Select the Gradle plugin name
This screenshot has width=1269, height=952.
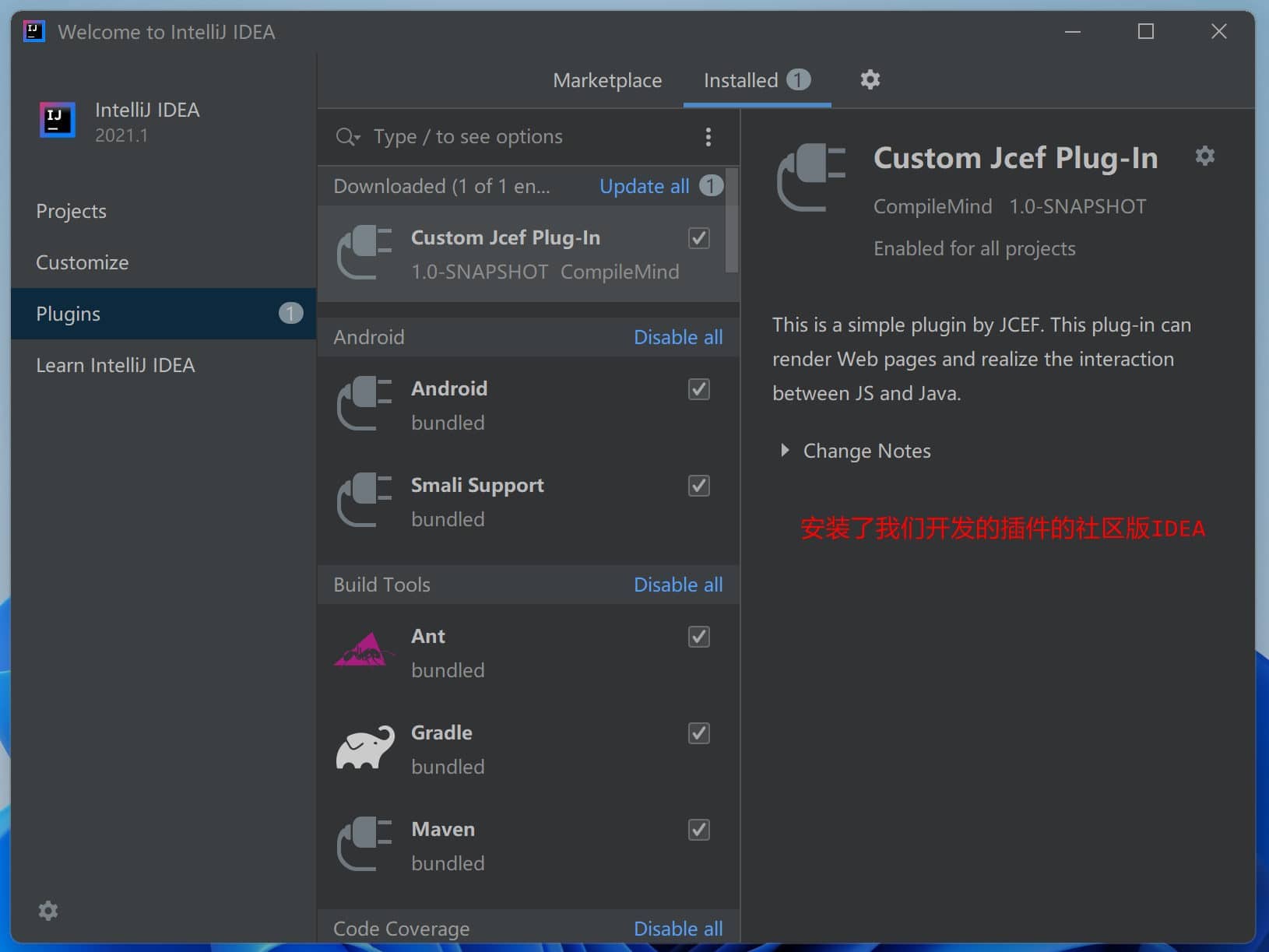[441, 732]
